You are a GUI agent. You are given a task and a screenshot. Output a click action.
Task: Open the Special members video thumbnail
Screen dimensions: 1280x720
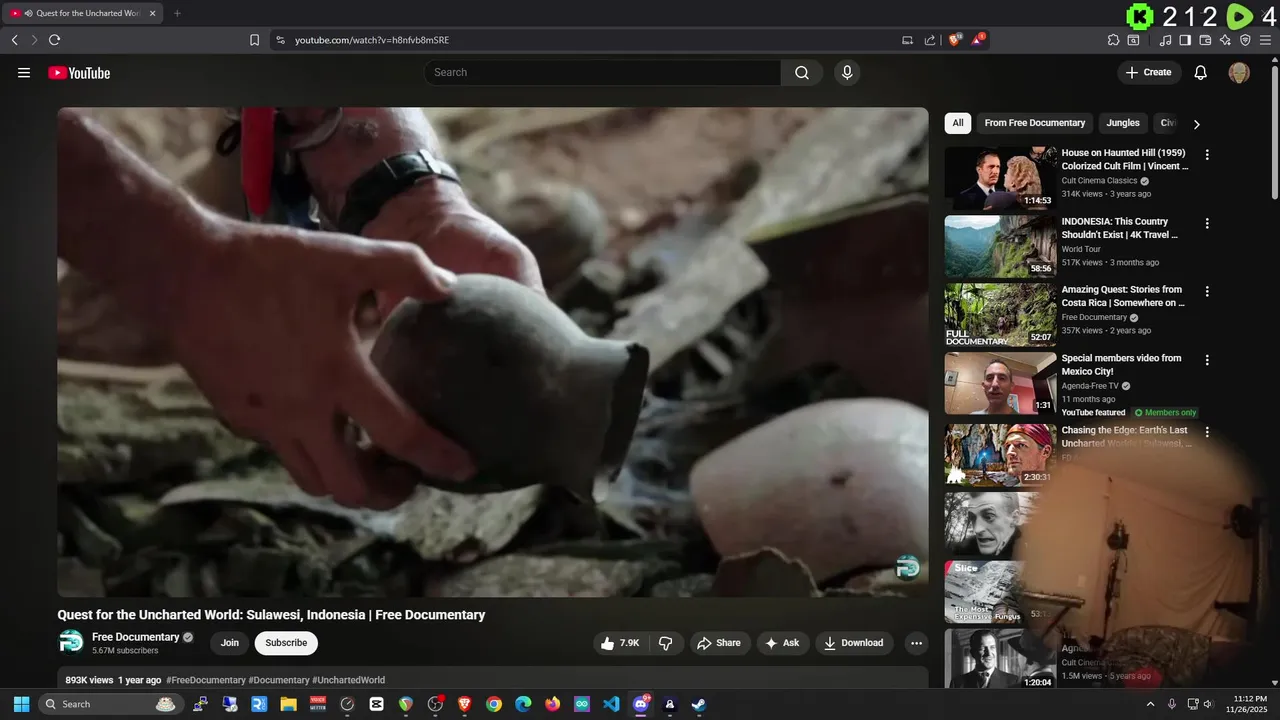[x=1000, y=383]
